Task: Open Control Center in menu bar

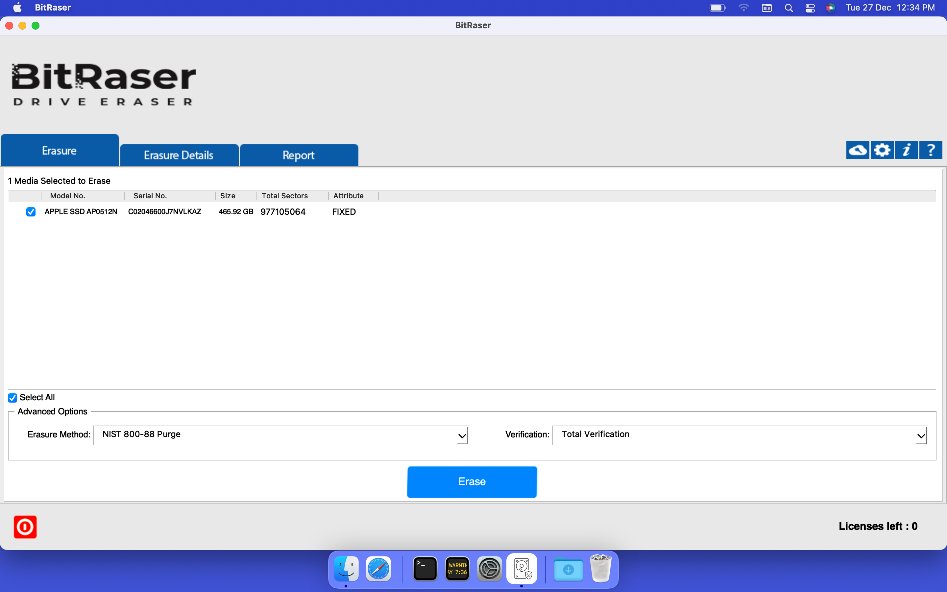Action: pyautogui.click(x=810, y=8)
